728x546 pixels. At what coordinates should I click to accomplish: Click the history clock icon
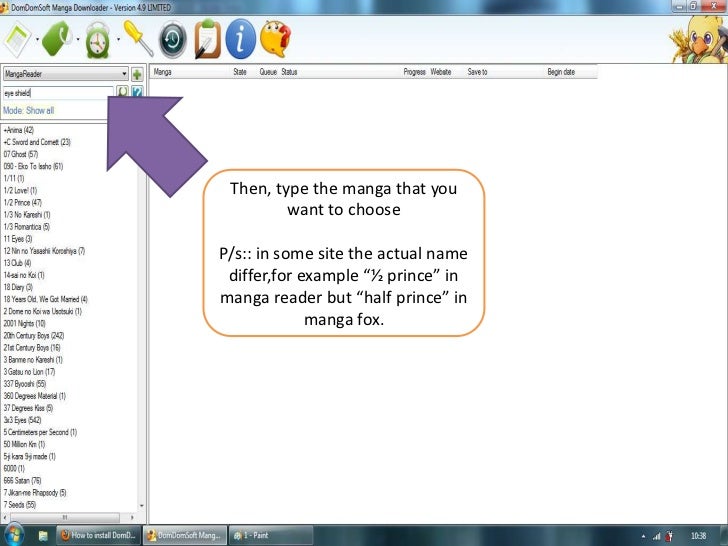click(173, 40)
